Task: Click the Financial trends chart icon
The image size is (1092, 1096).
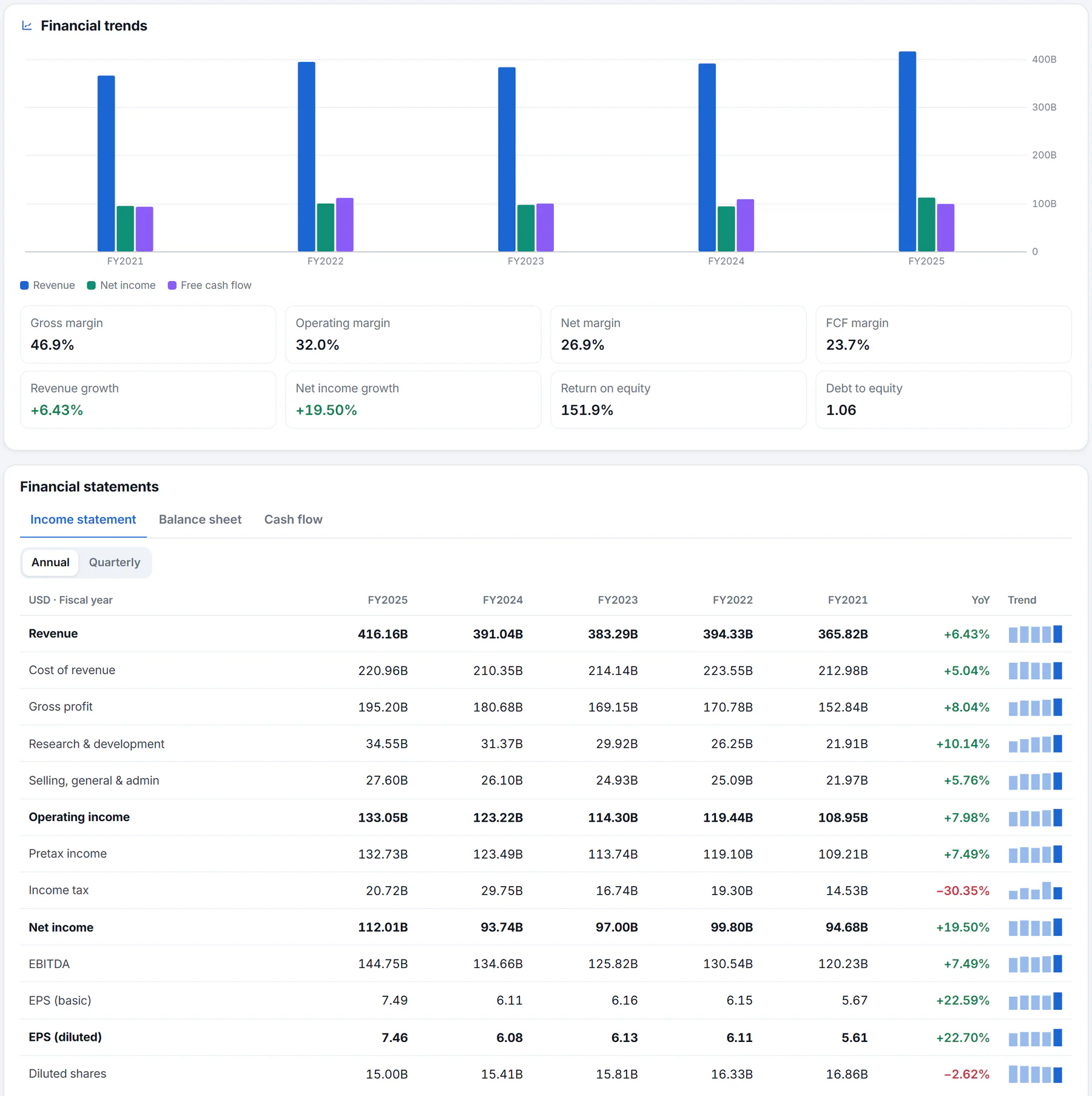Action: (27, 25)
